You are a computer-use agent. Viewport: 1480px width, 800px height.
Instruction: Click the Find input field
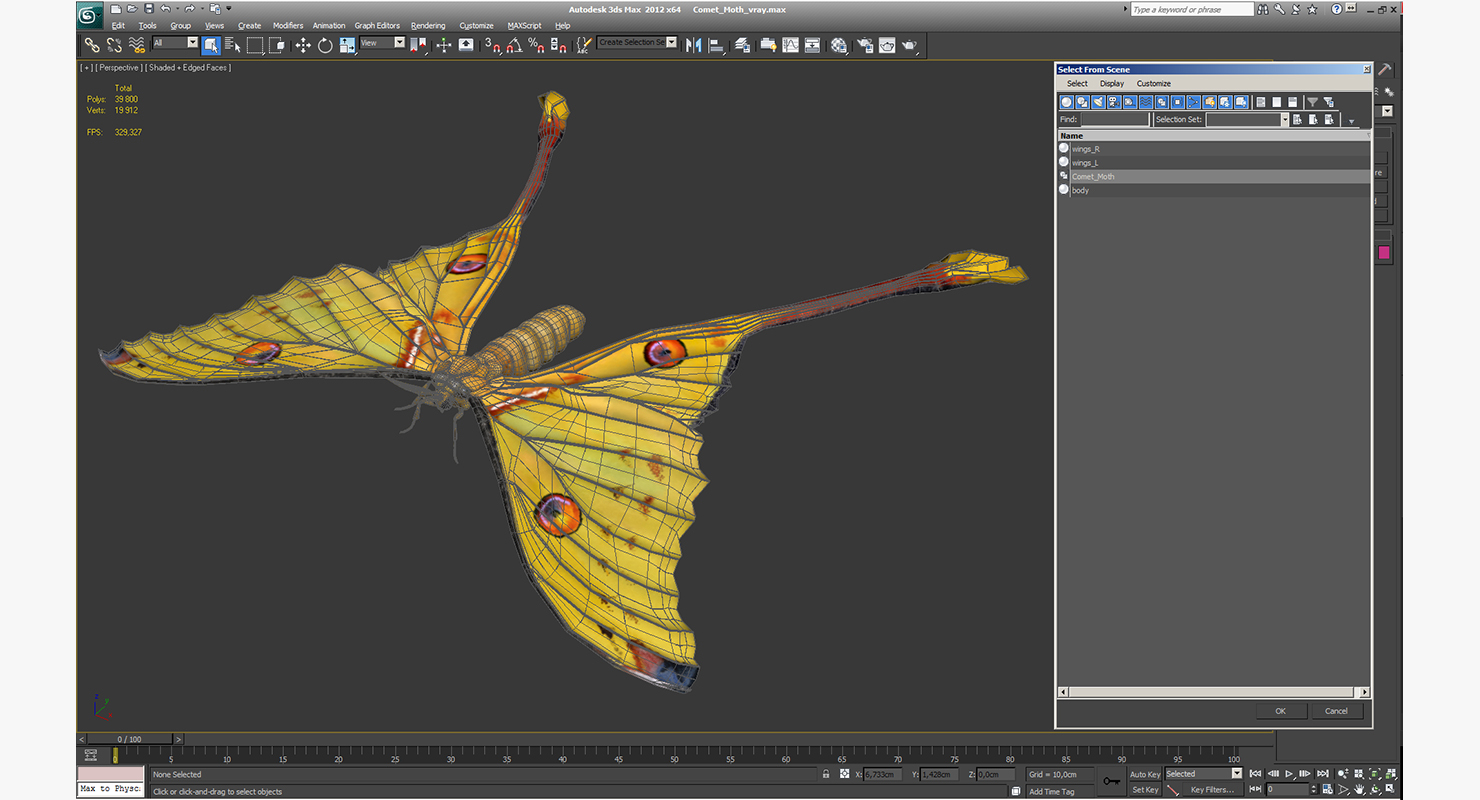pos(1115,120)
